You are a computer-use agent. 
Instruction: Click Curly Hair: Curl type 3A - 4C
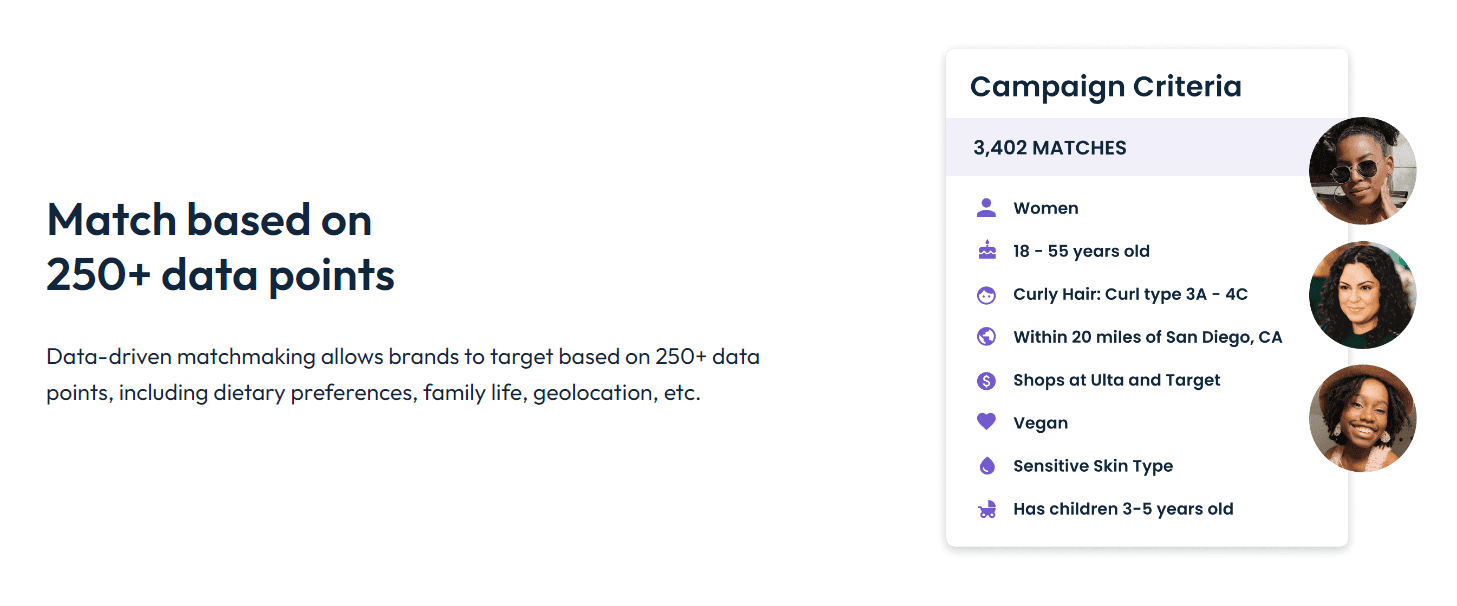(x=1130, y=294)
